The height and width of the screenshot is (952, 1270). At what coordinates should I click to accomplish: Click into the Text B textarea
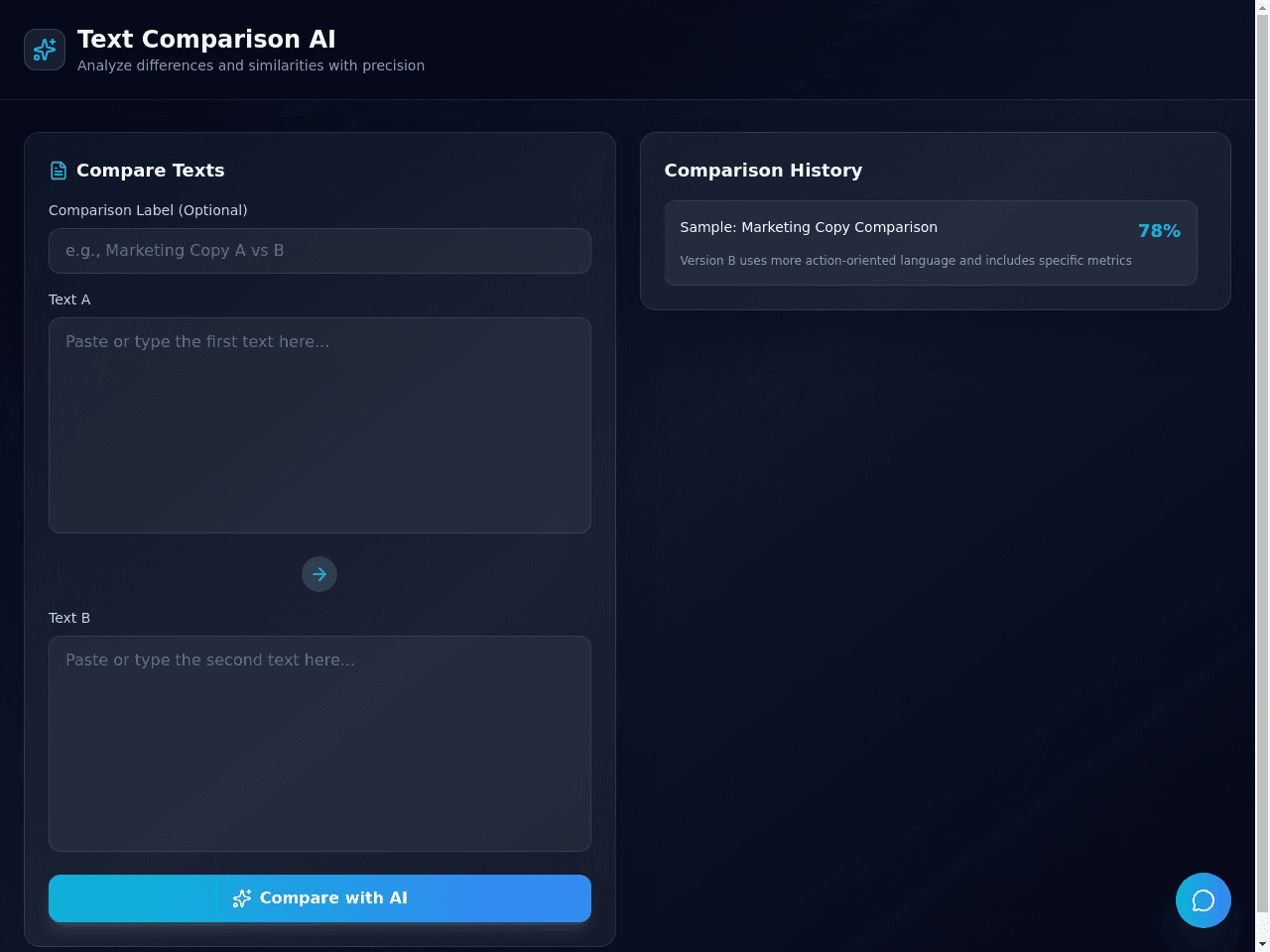[x=319, y=744]
